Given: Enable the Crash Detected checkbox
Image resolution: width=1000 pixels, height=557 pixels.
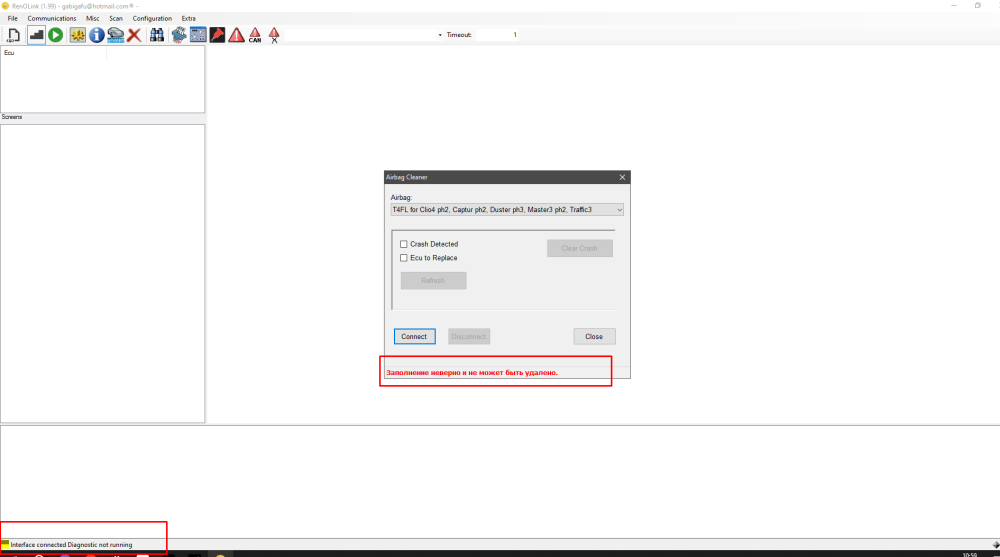Looking at the screenshot, I should click(404, 244).
